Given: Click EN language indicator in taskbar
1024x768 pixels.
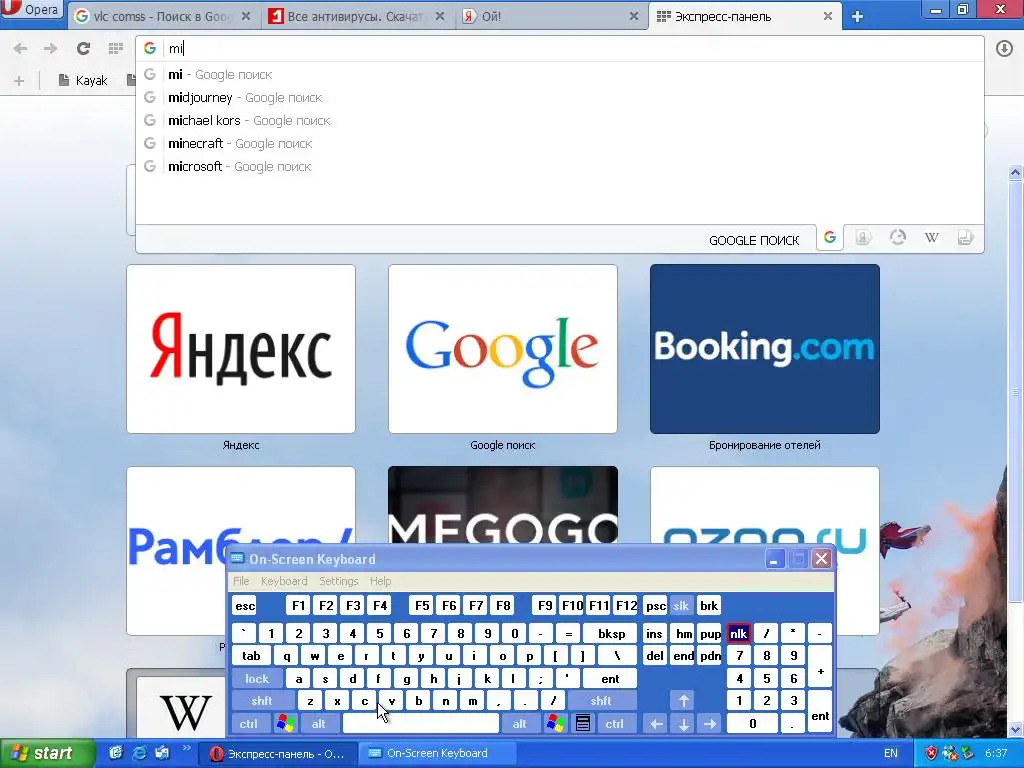Looking at the screenshot, I should point(890,753).
